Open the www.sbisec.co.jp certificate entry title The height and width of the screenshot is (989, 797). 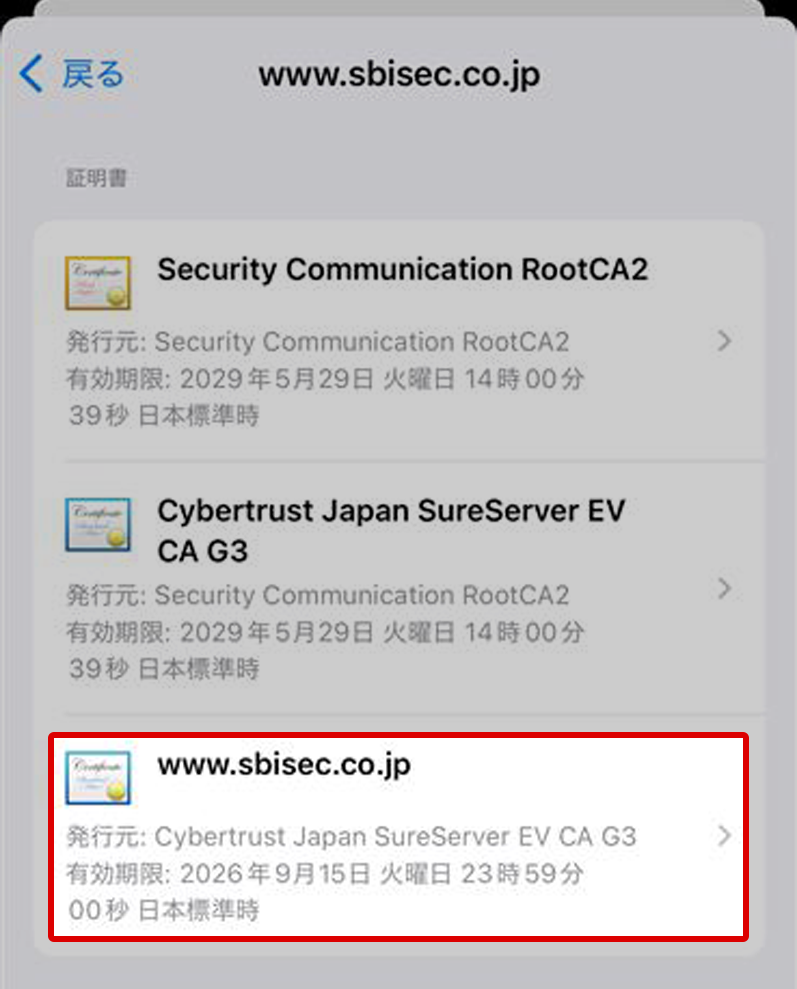click(x=284, y=765)
